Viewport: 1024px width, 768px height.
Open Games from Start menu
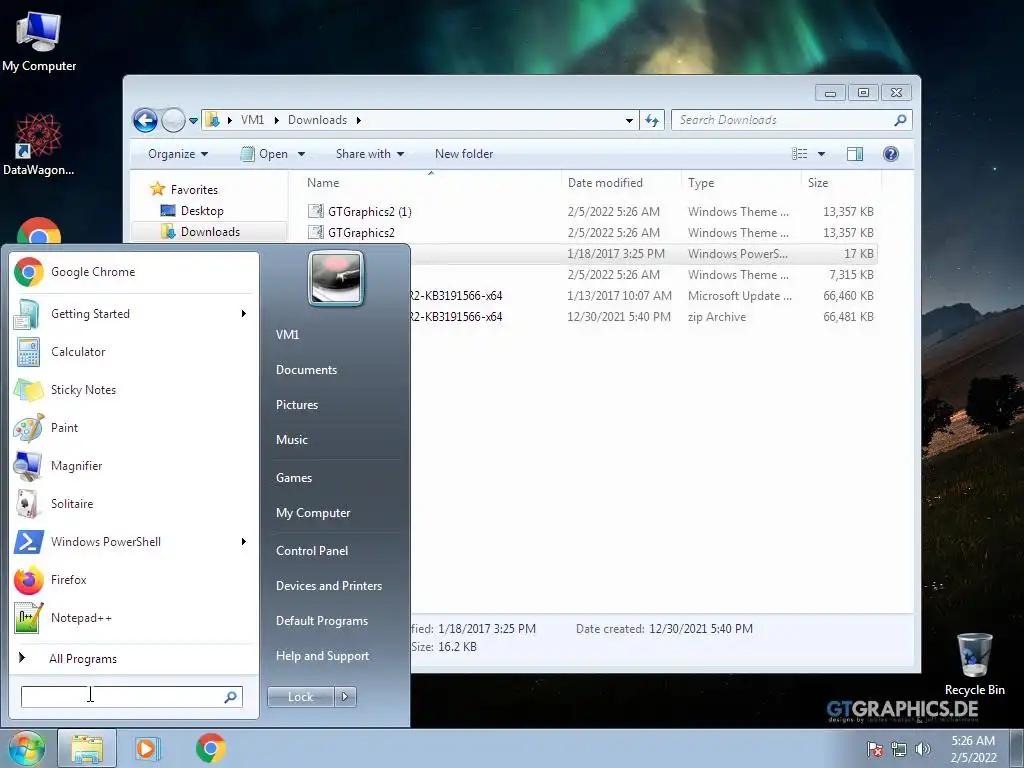click(x=294, y=478)
